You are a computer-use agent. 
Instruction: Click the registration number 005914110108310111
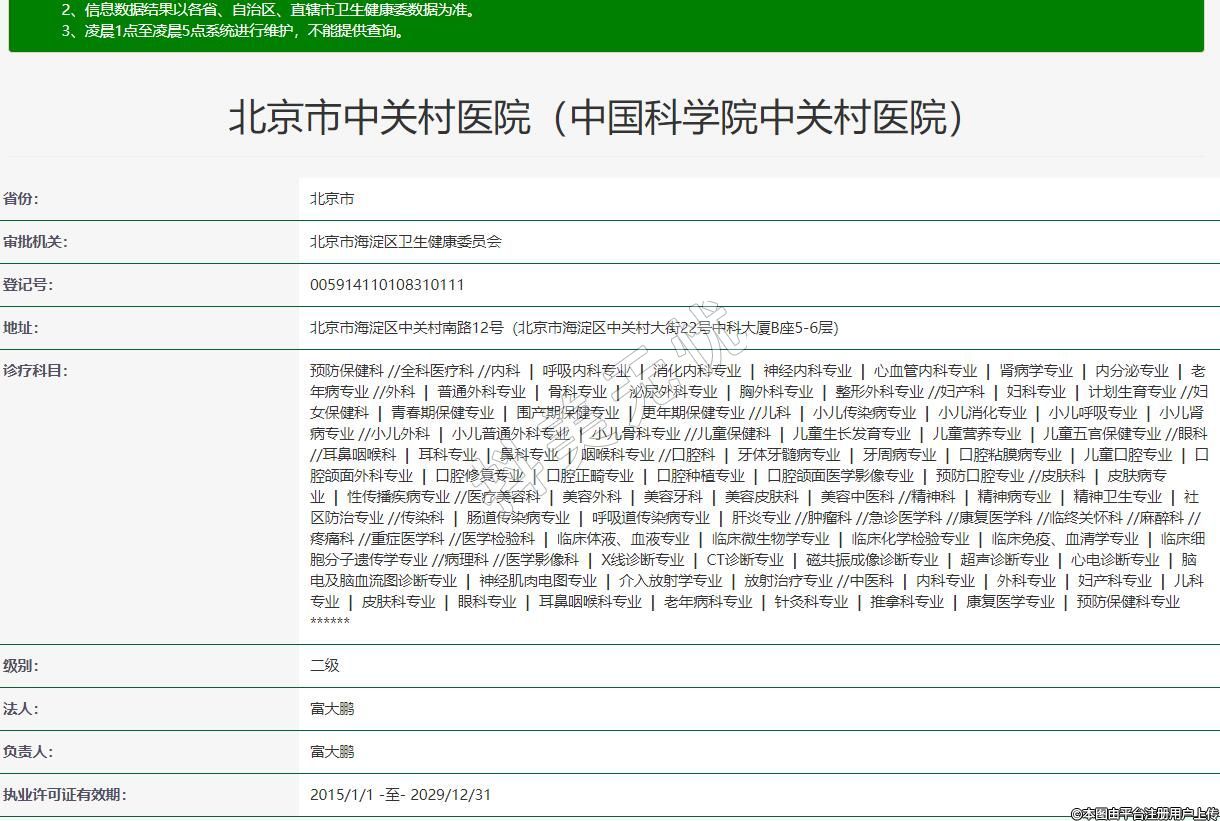click(x=387, y=285)
